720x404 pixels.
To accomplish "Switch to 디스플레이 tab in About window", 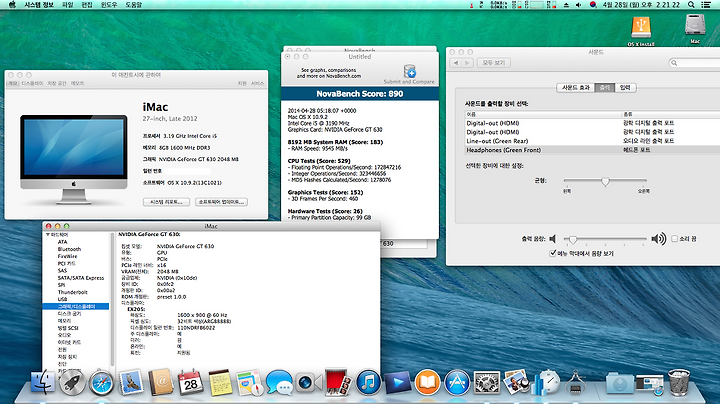I will pos(32,83).
